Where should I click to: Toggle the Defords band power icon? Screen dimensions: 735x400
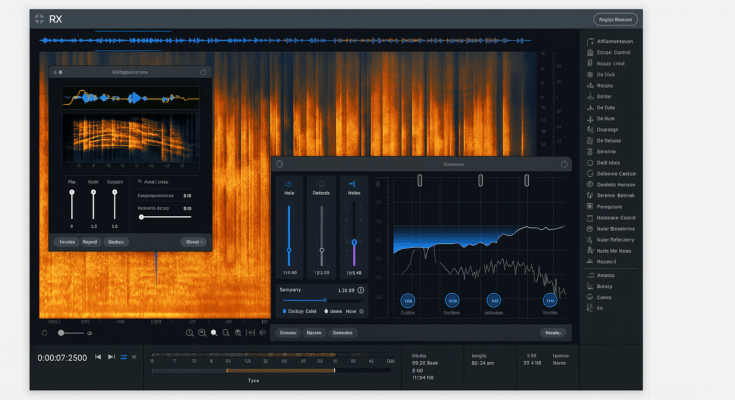click(x=322, y=184)
